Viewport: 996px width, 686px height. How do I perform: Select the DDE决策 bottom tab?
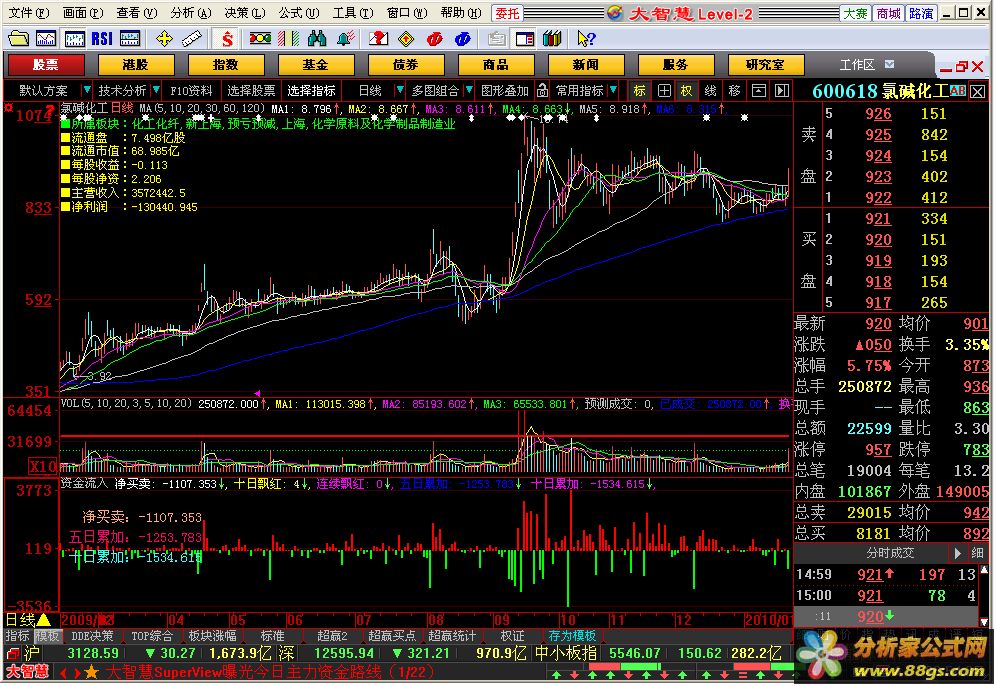click(x=92, y=636)
